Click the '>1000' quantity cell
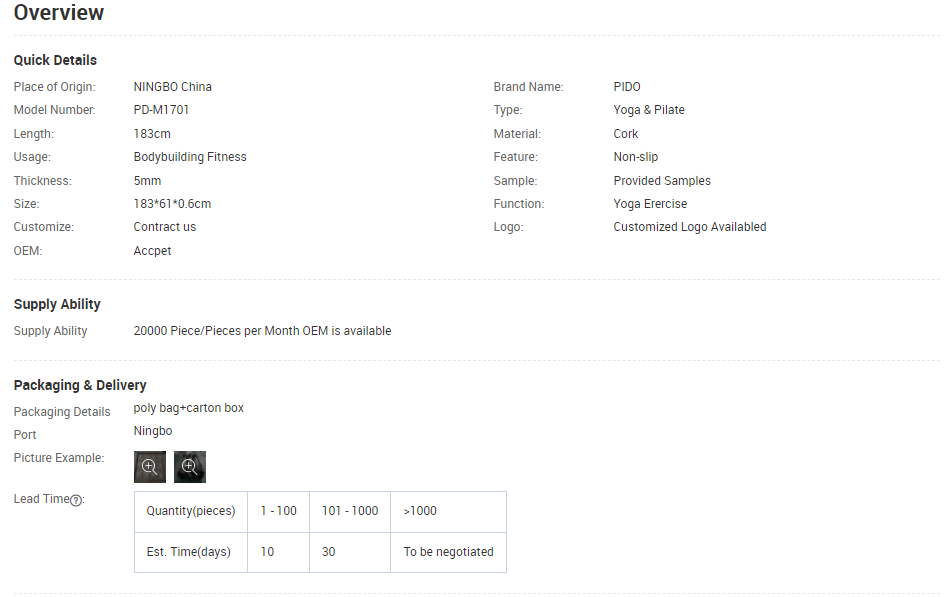Screen dimensions: 950x597 coord(420,511)
